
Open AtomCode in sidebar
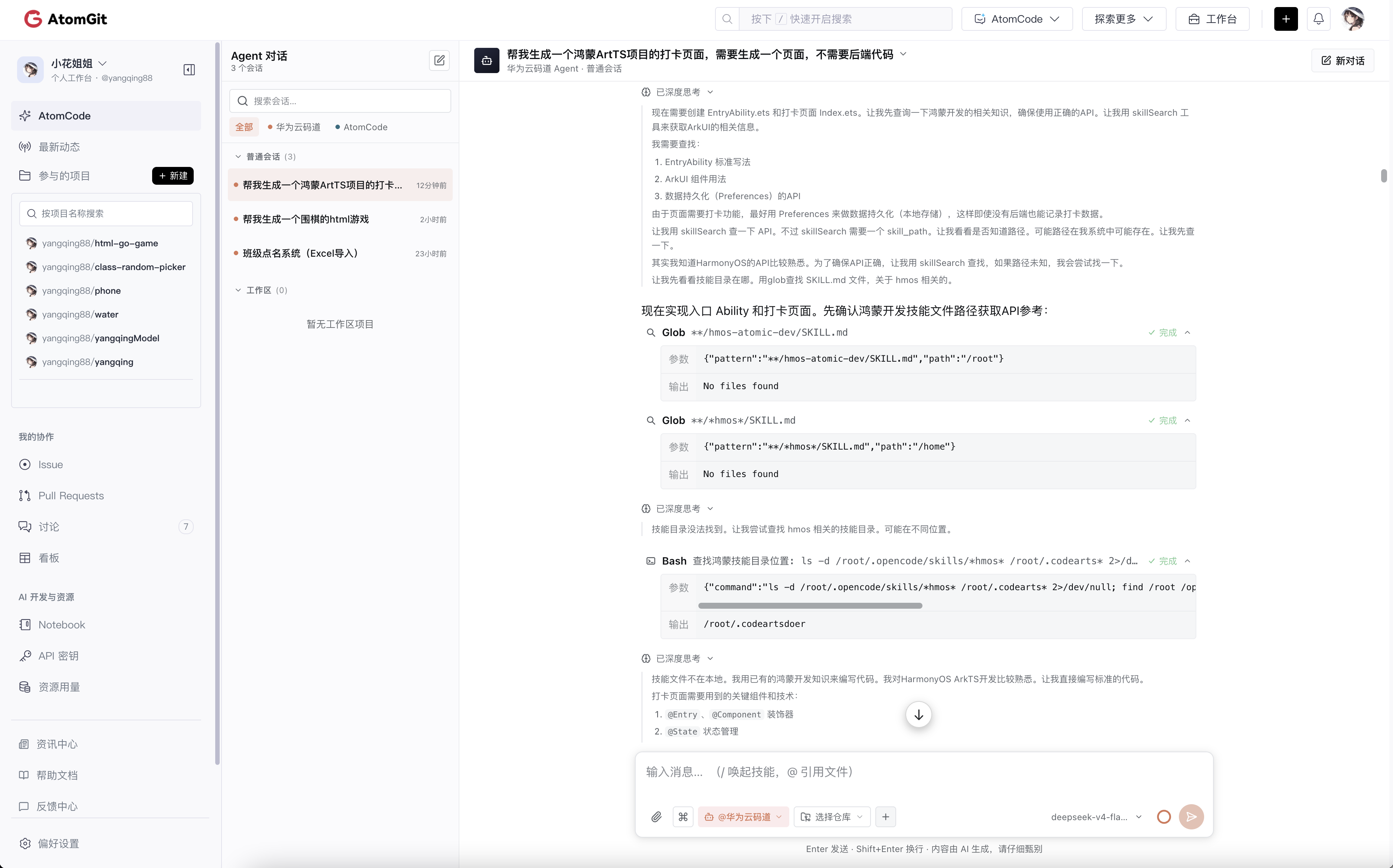click(106, 116)
